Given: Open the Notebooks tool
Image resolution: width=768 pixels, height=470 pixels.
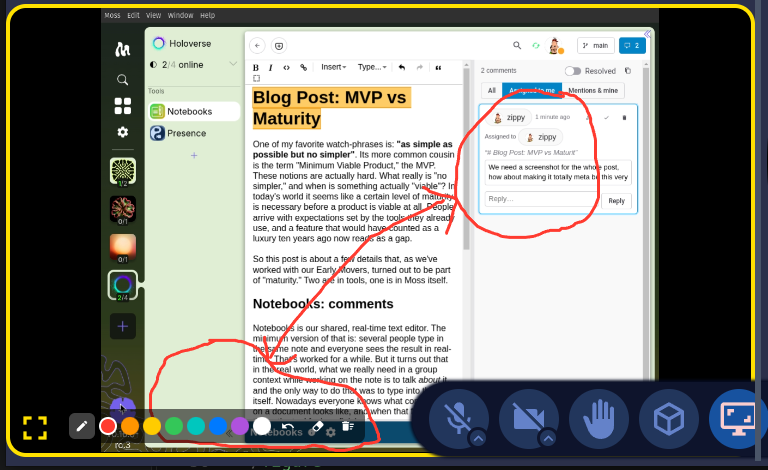Looking at the screenshot, I should (194, 111).
